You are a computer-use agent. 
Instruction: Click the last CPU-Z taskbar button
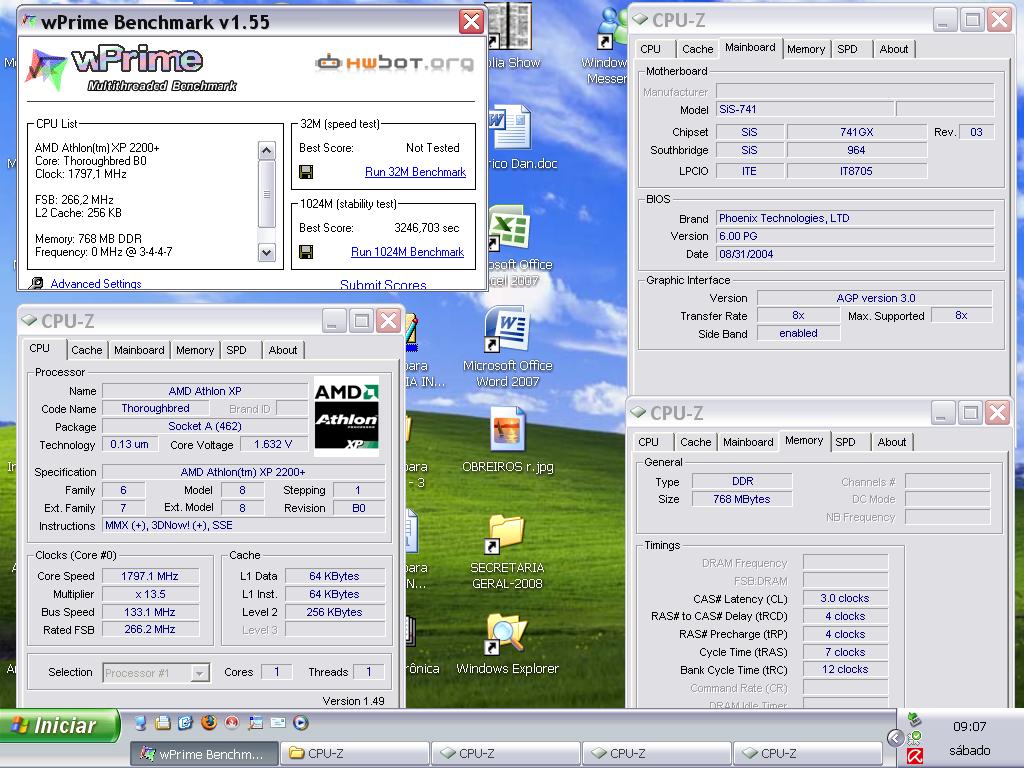coord(807,754)
